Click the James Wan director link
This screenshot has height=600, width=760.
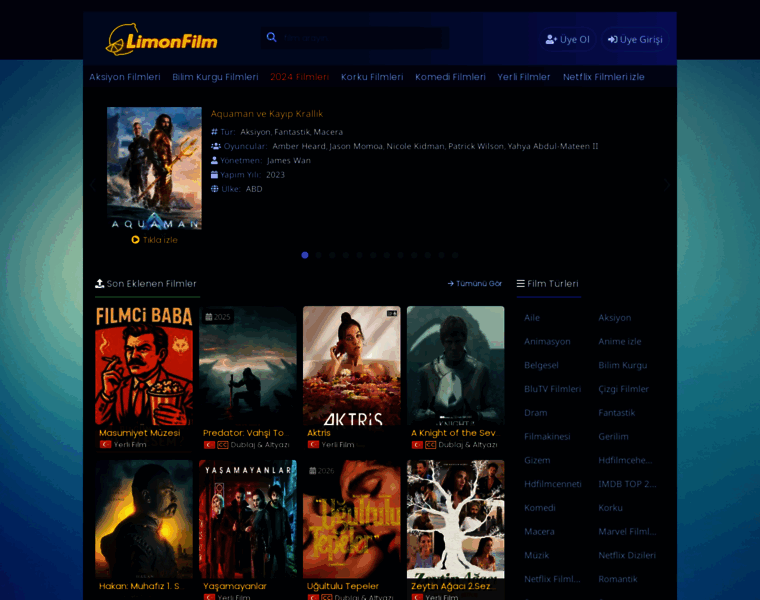(x=288, y=160)
